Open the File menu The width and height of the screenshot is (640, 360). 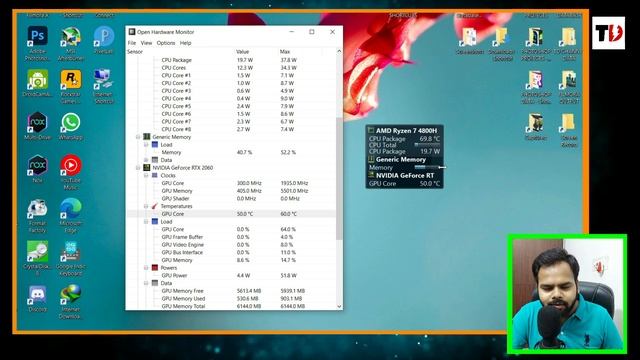[132, 43]
